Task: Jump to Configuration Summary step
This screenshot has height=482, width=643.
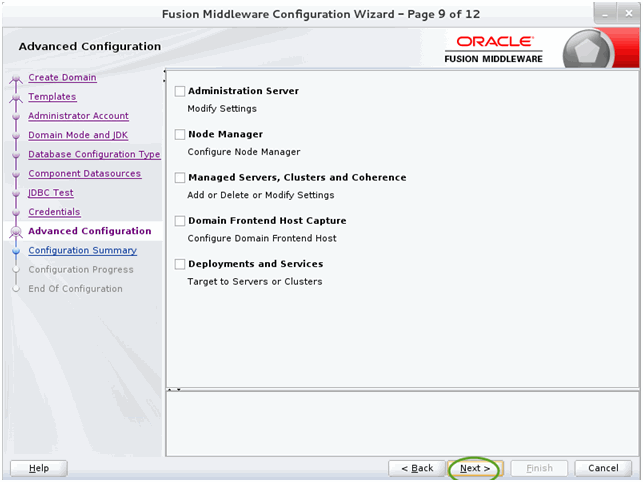Action: point(82,251)
